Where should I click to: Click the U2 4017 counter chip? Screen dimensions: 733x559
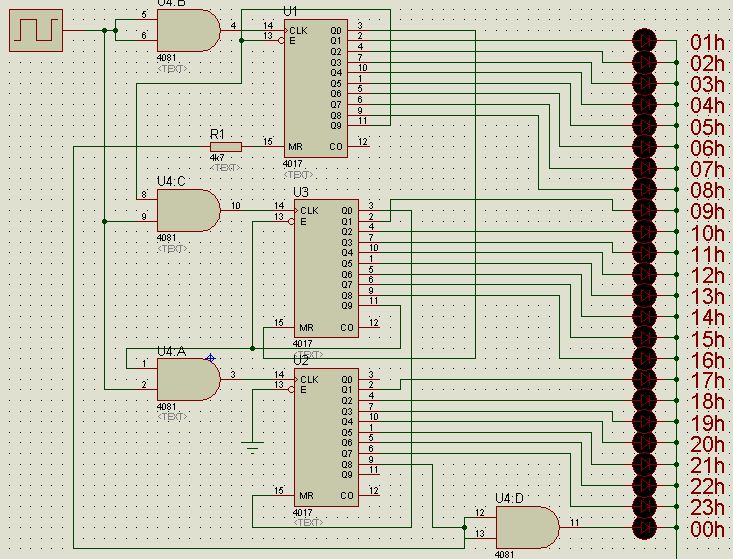coord(326,437)
